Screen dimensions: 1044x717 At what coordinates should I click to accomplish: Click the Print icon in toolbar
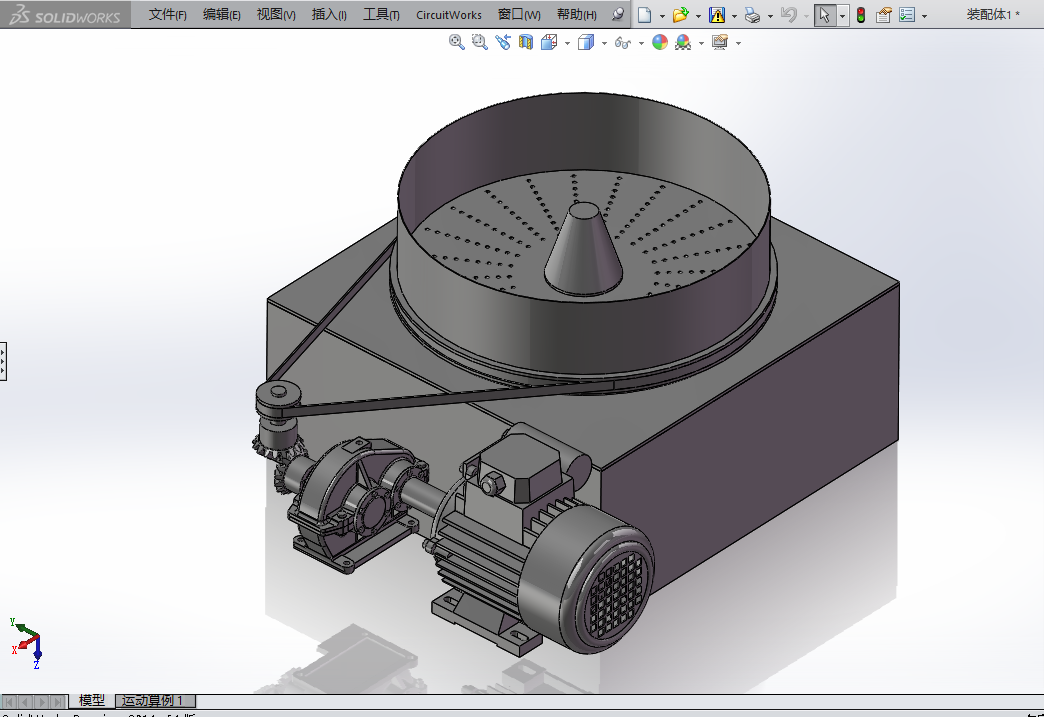point(752,15)
